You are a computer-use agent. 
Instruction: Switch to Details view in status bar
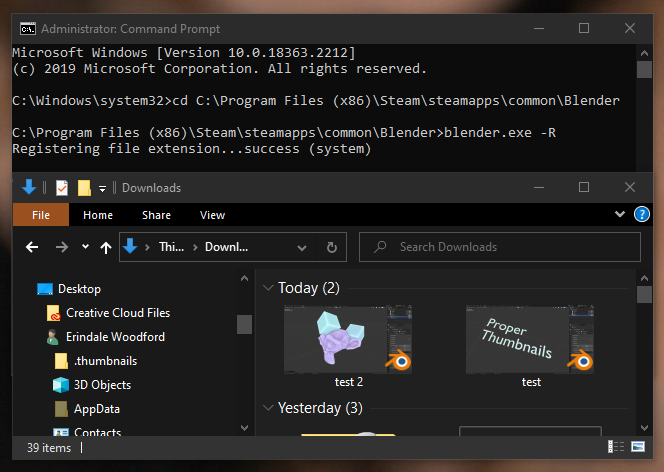616,447
